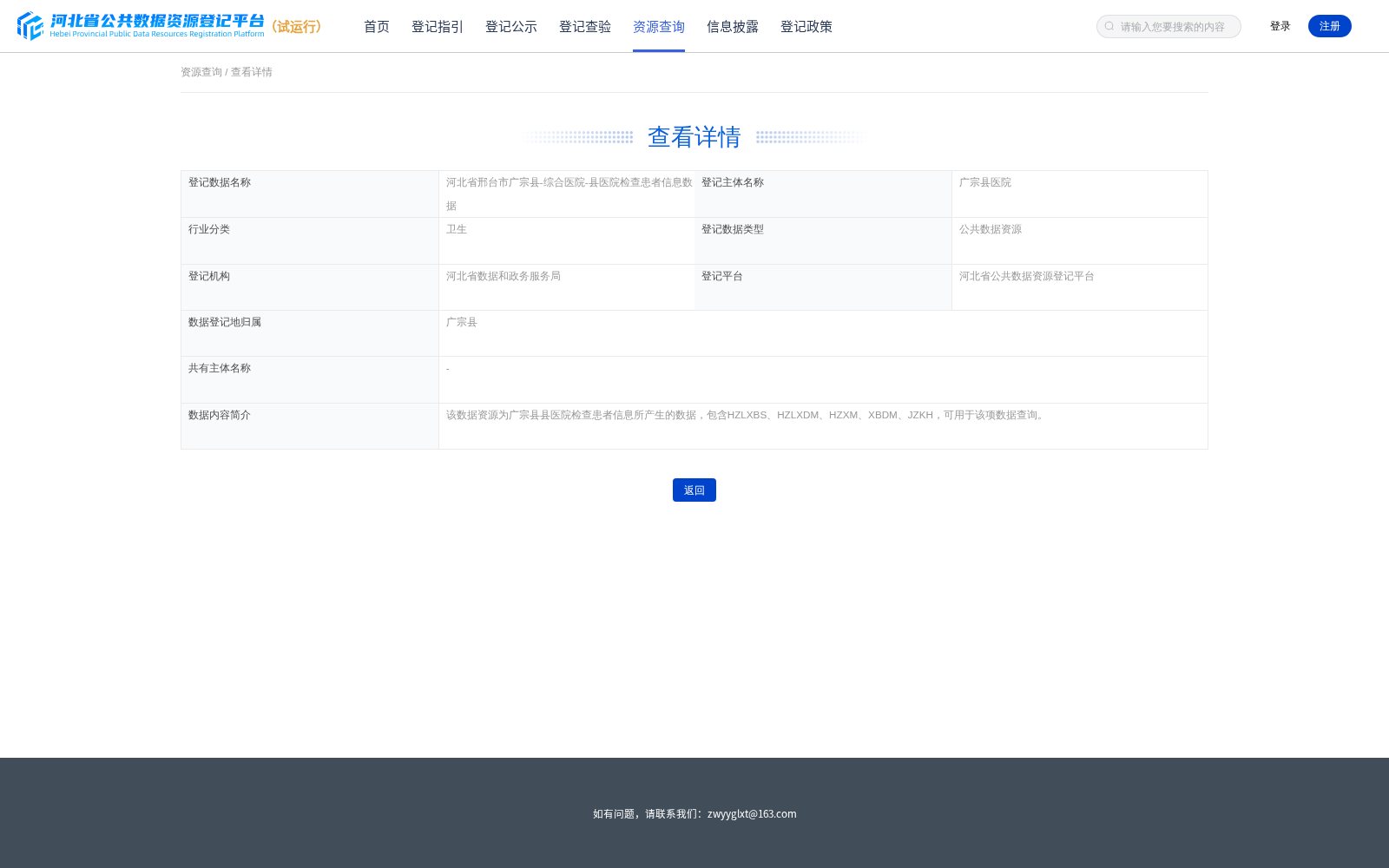Open the 登记政策 navigation item

tap(806, 27)
